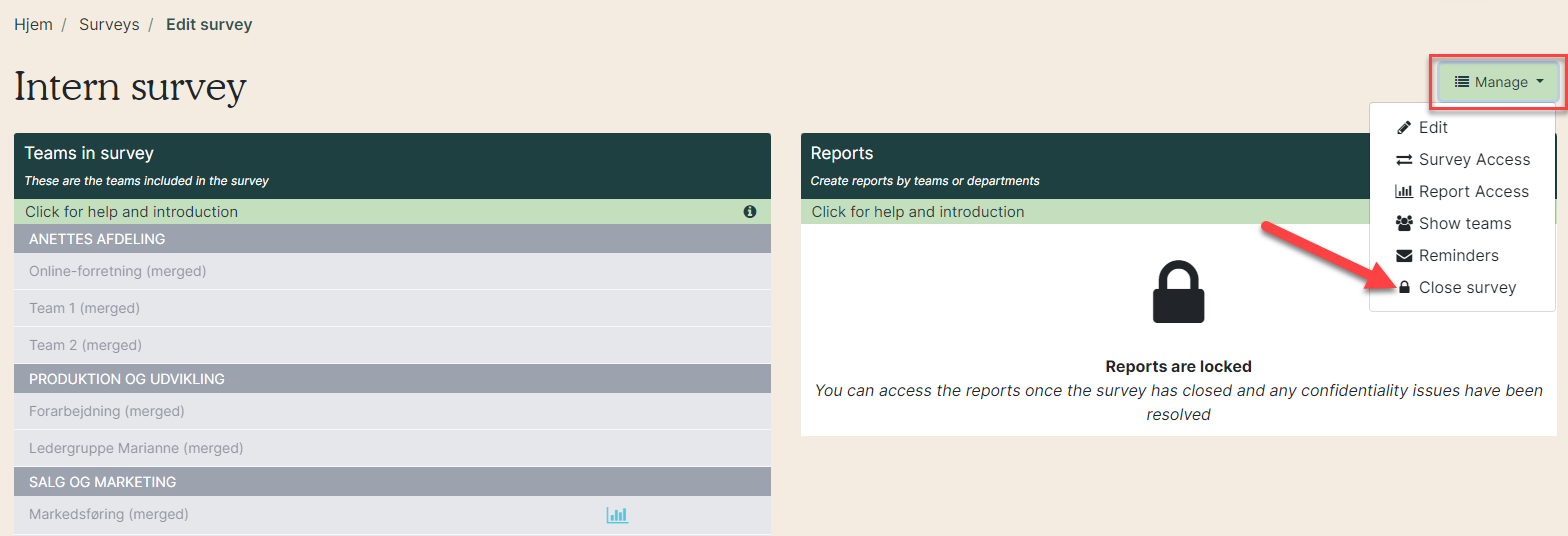Click the caret arrow on Manage button
Viewport: 1568px width, 536px height.
click(1540, 82)
